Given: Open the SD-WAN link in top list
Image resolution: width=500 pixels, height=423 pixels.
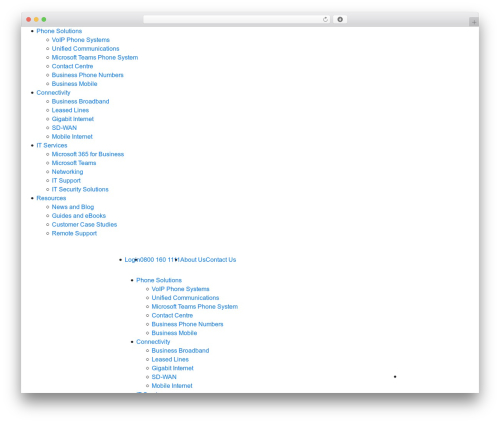Looking at the screenshot, I should [64, 128].
